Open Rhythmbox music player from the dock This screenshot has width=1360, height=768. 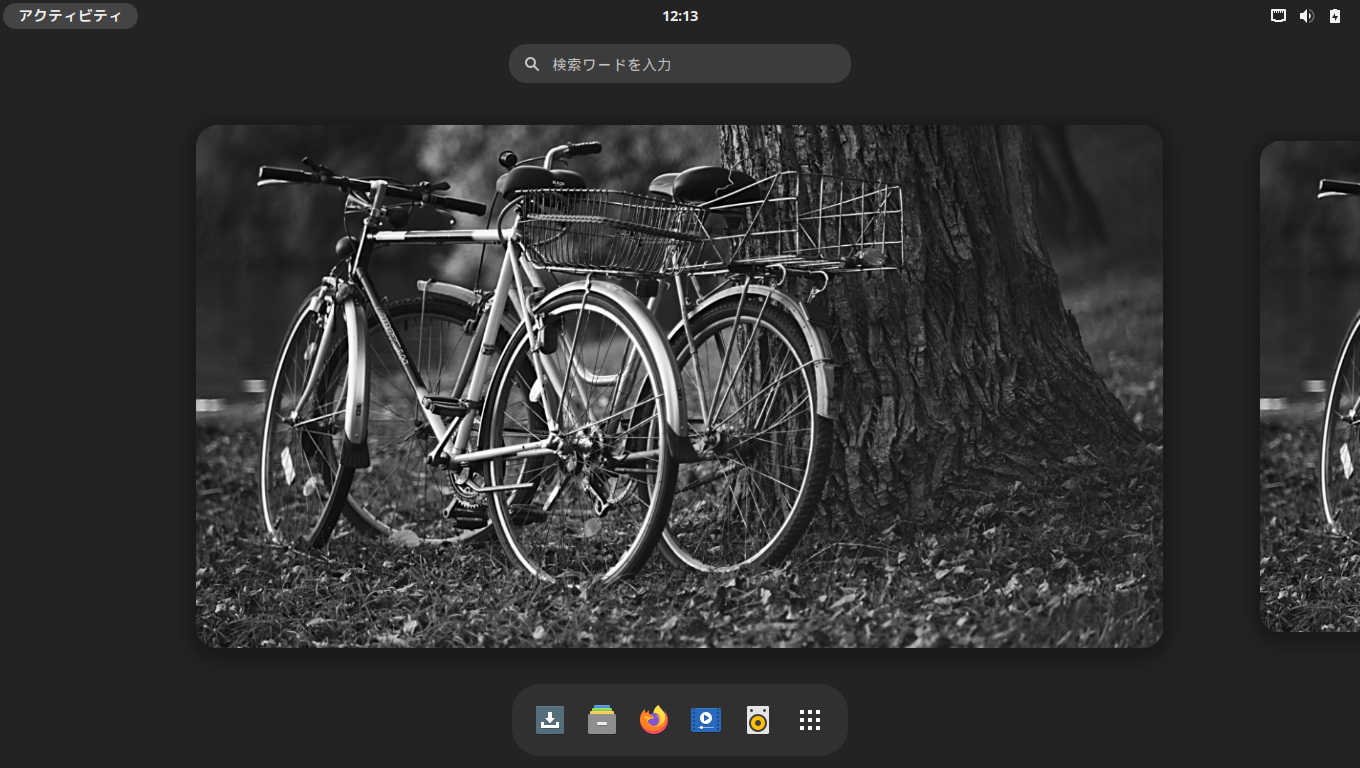tap(758, 720)
